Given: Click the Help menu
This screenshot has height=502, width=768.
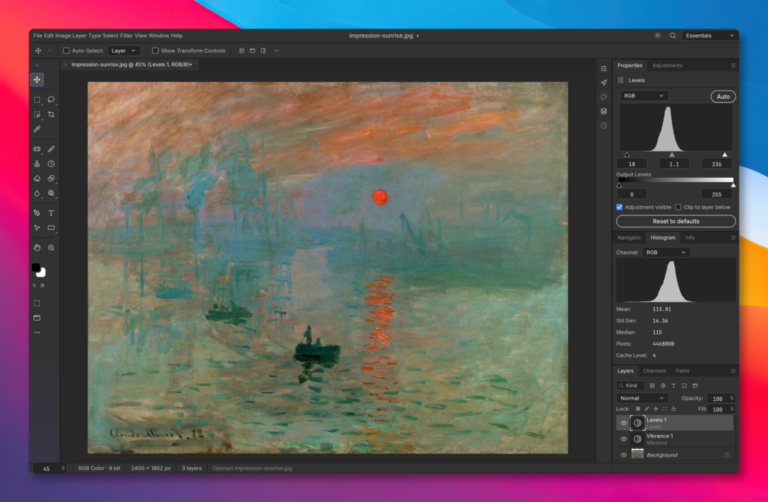Looking at the screenshot, I should click(x=177, y=36).
